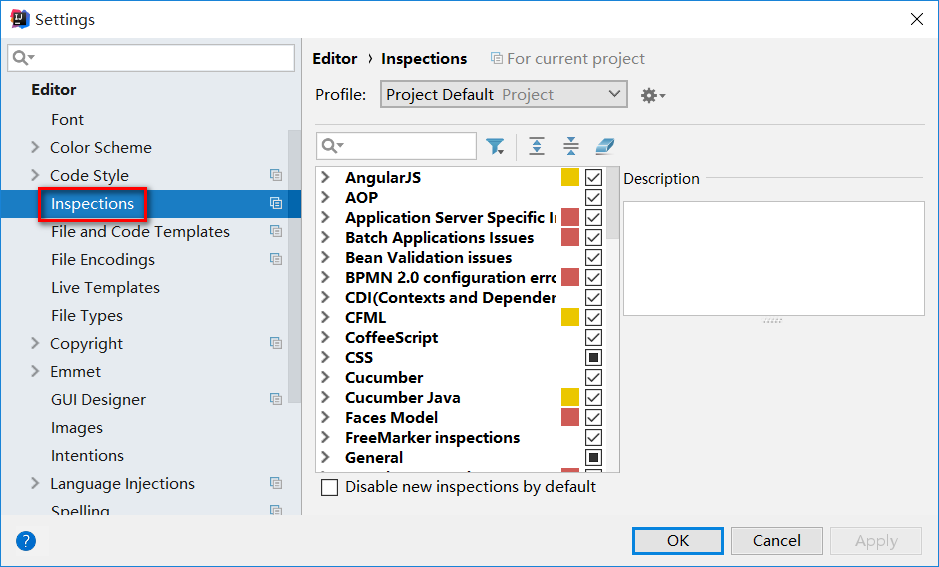Click the Expand All toolbar icon
The height and width of the screenshot is (567, 939).
(537, 146)
